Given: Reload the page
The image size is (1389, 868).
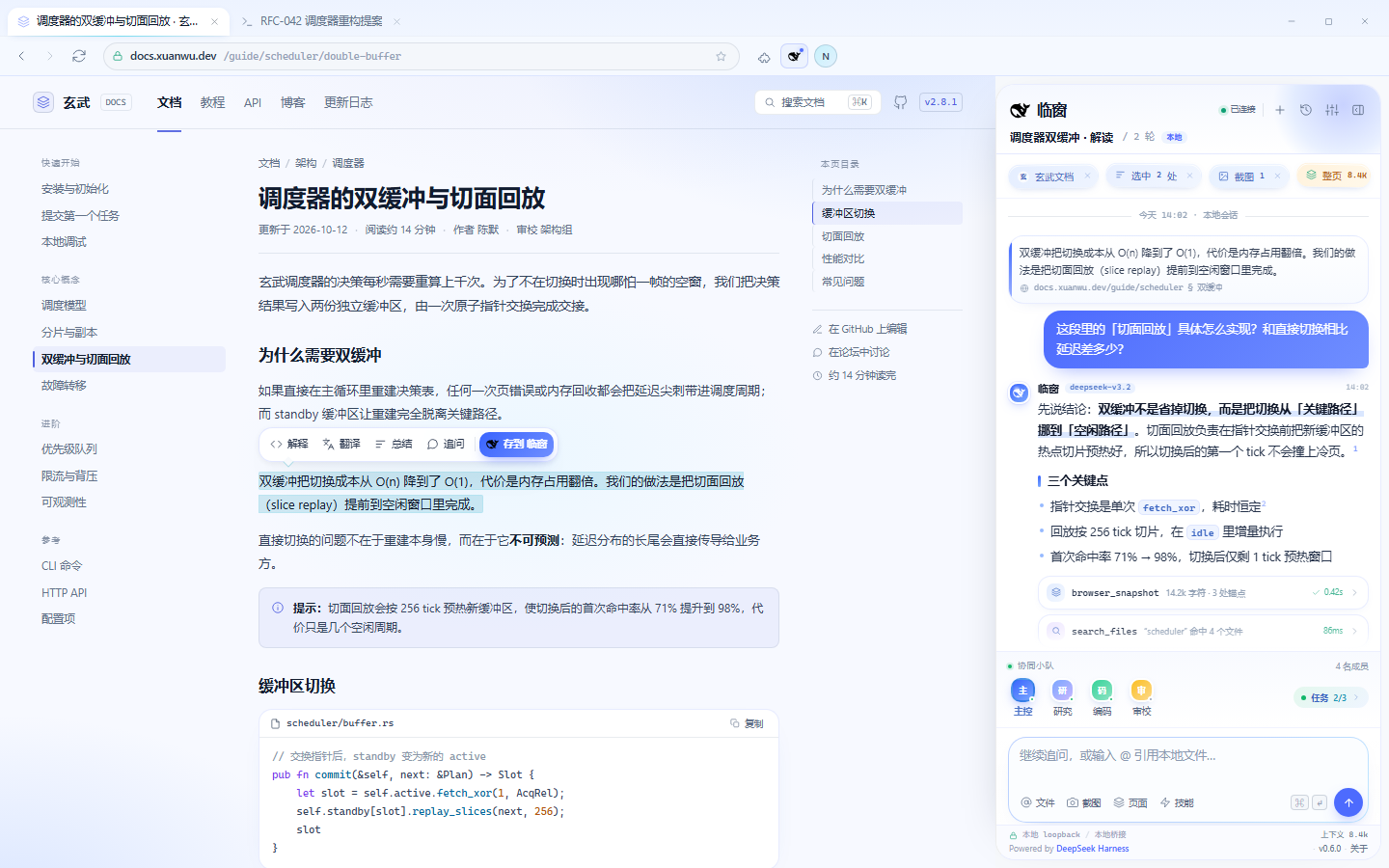Looking at the screenshot, I should tap(79, 56).
